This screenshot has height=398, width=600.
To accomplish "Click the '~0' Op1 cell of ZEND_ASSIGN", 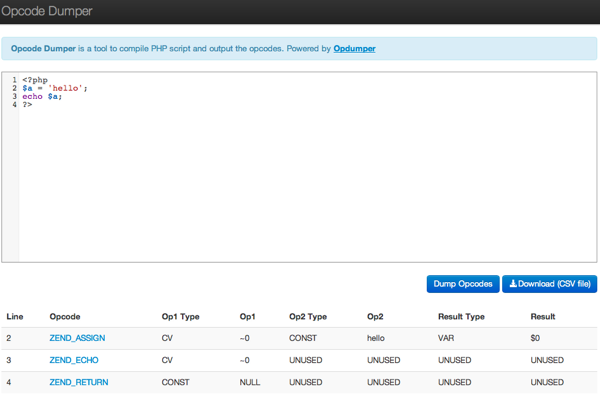I will click(245, 338).
